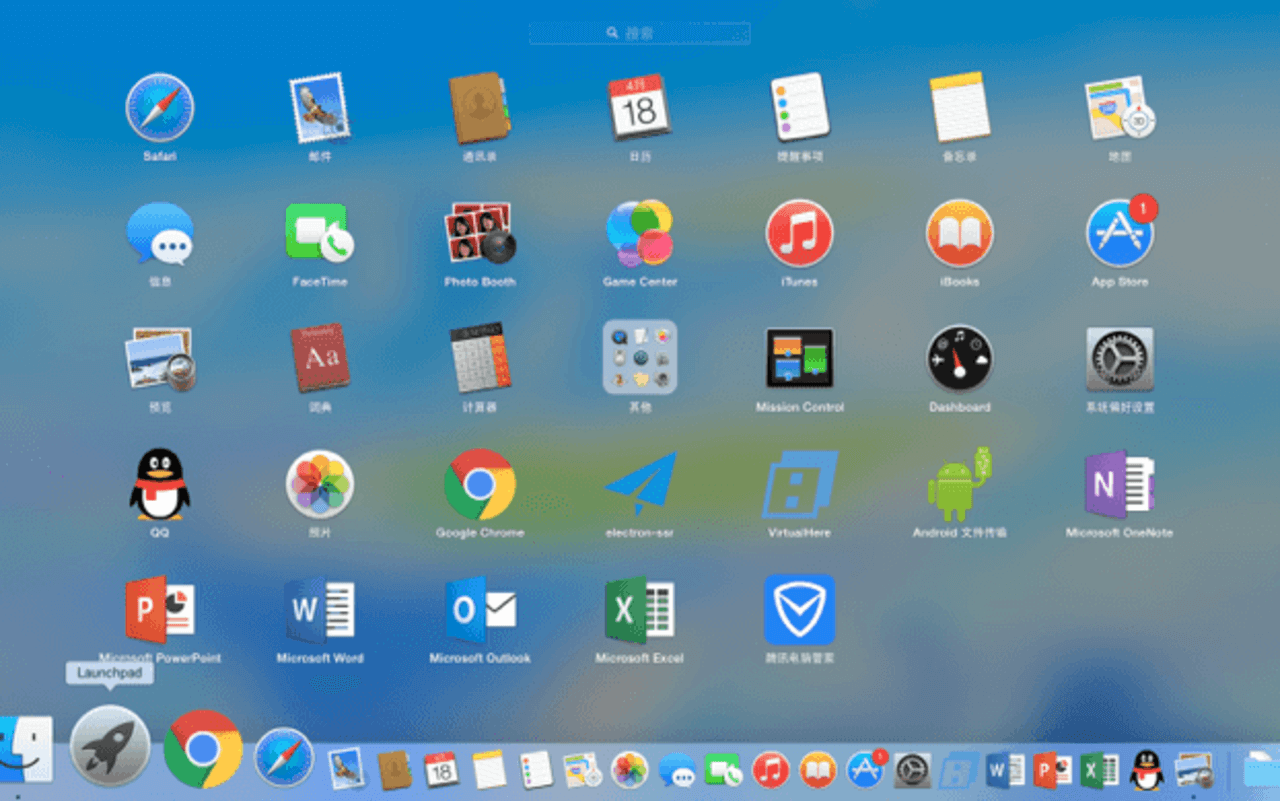This screenshot has height=801, width=1280.
Task: Launch Photo Booth
Action: pos(480,233)
